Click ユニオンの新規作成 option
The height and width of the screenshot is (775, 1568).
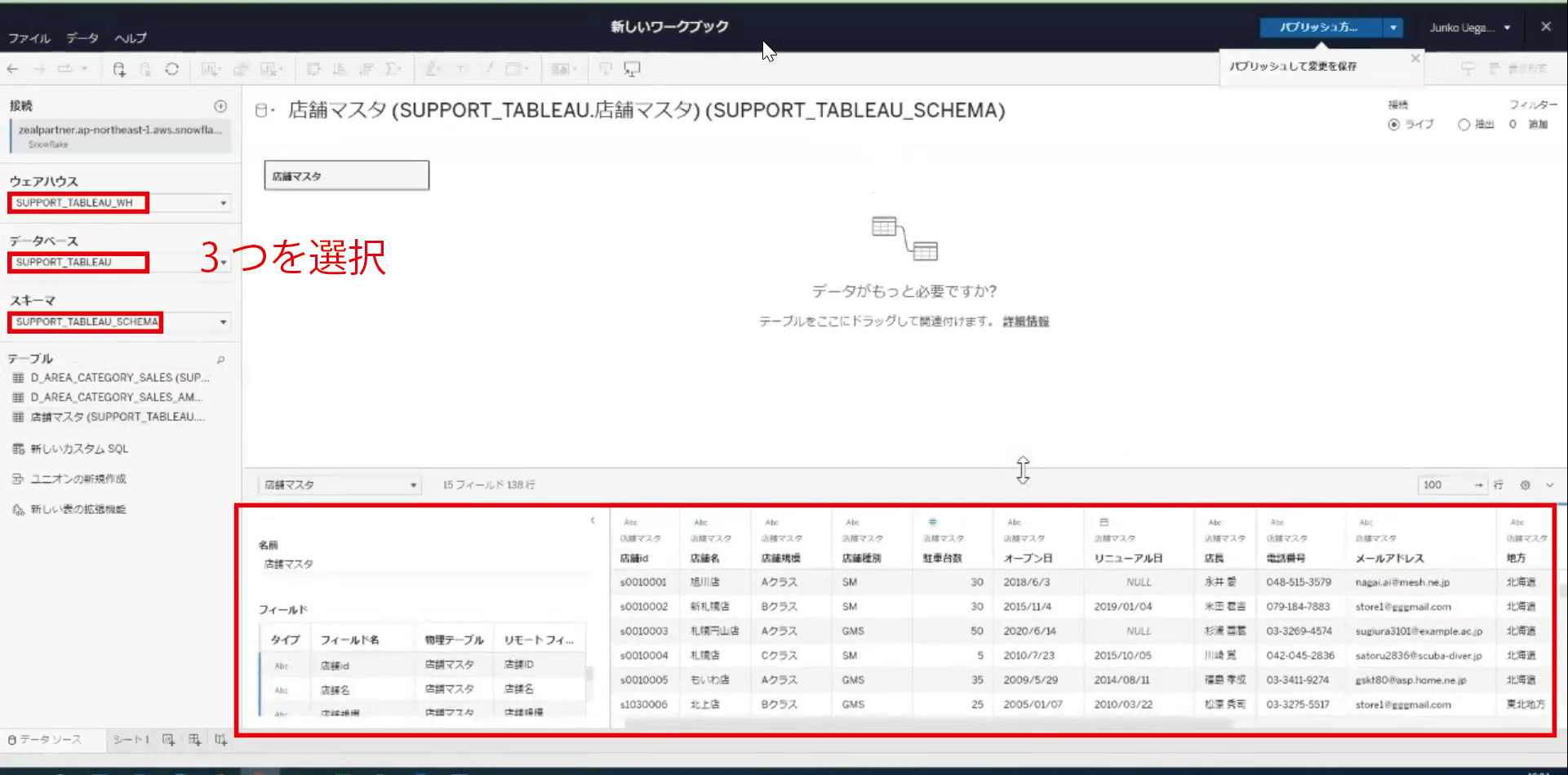tap(78, 480)
